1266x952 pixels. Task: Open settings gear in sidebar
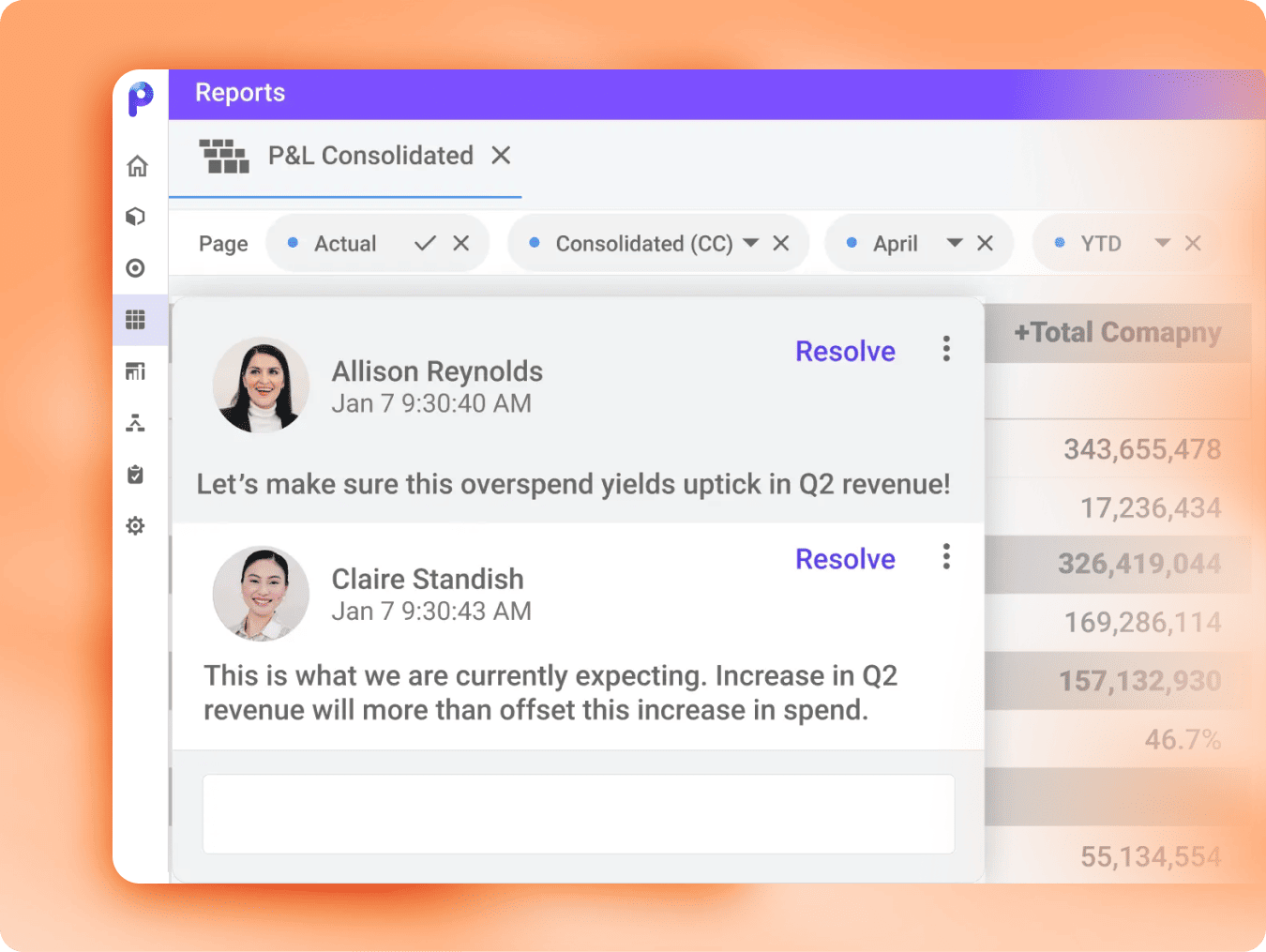[x=136, y=525]
